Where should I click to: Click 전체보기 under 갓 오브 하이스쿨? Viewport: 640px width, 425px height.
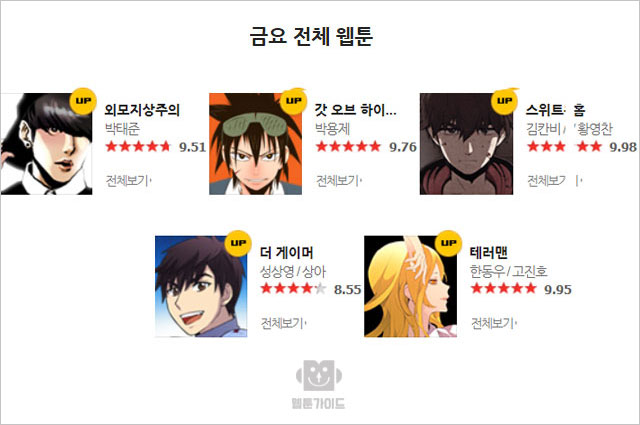[x=339, y=180]
